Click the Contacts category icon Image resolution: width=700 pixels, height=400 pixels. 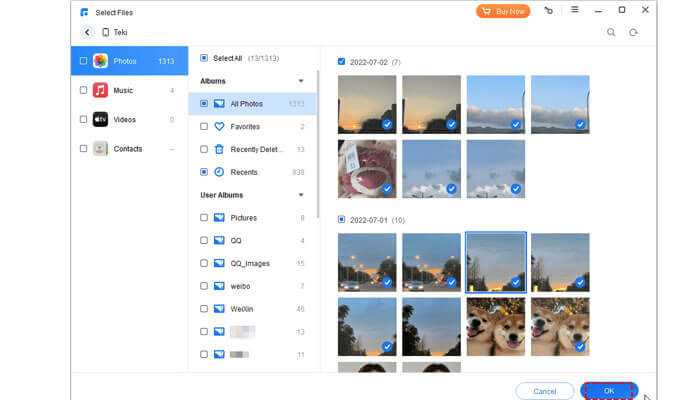tap(101, 149)
